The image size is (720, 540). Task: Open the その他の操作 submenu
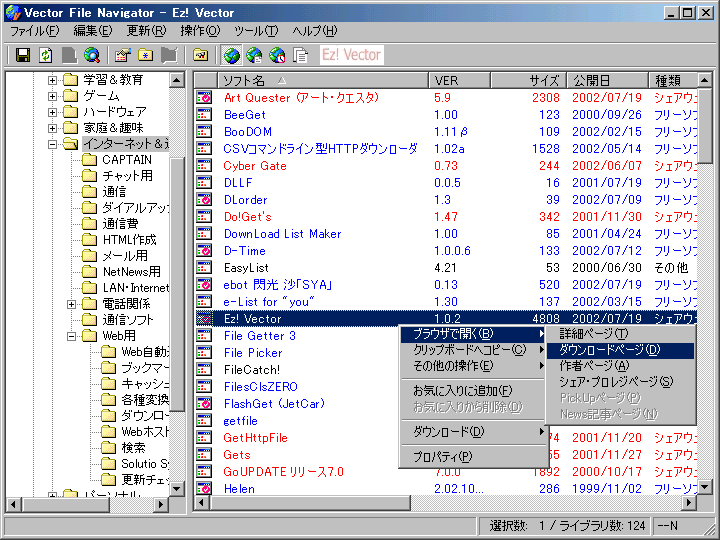(x=474, y=366)
